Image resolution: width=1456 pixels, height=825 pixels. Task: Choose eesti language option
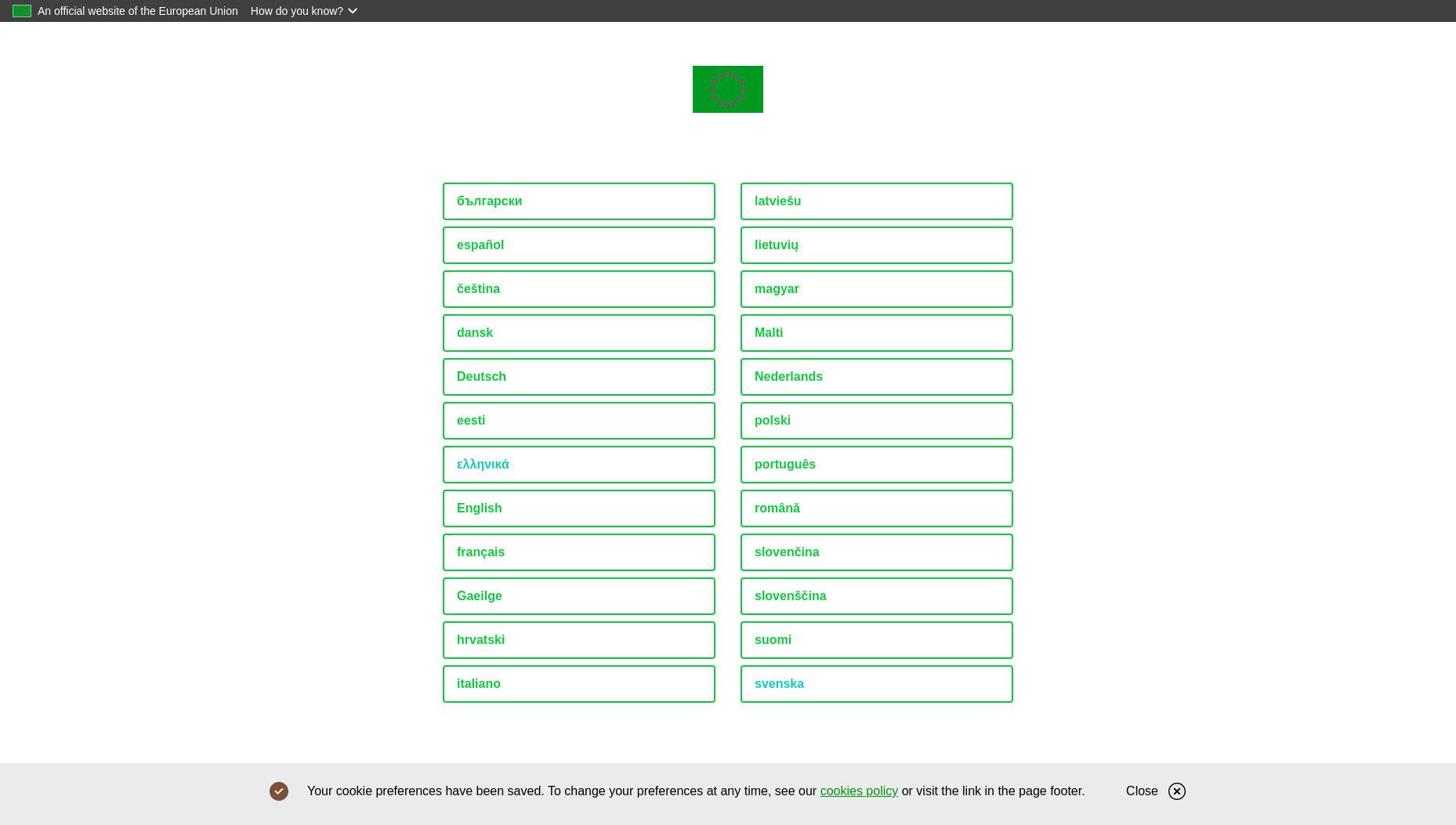579,421
